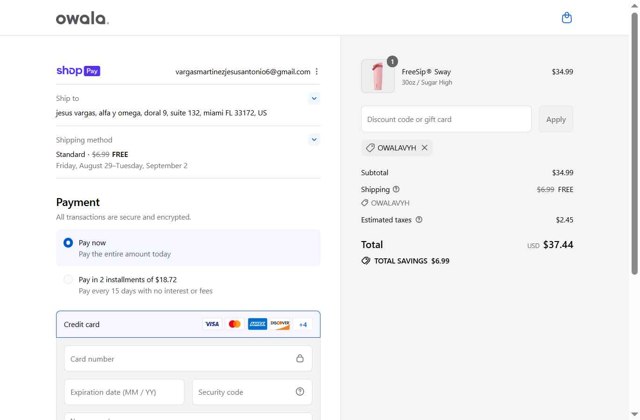The height and width of the screenshot is (420, 640).
Task: Click the Shop Pay logo
Action: [x=78, y=71]
